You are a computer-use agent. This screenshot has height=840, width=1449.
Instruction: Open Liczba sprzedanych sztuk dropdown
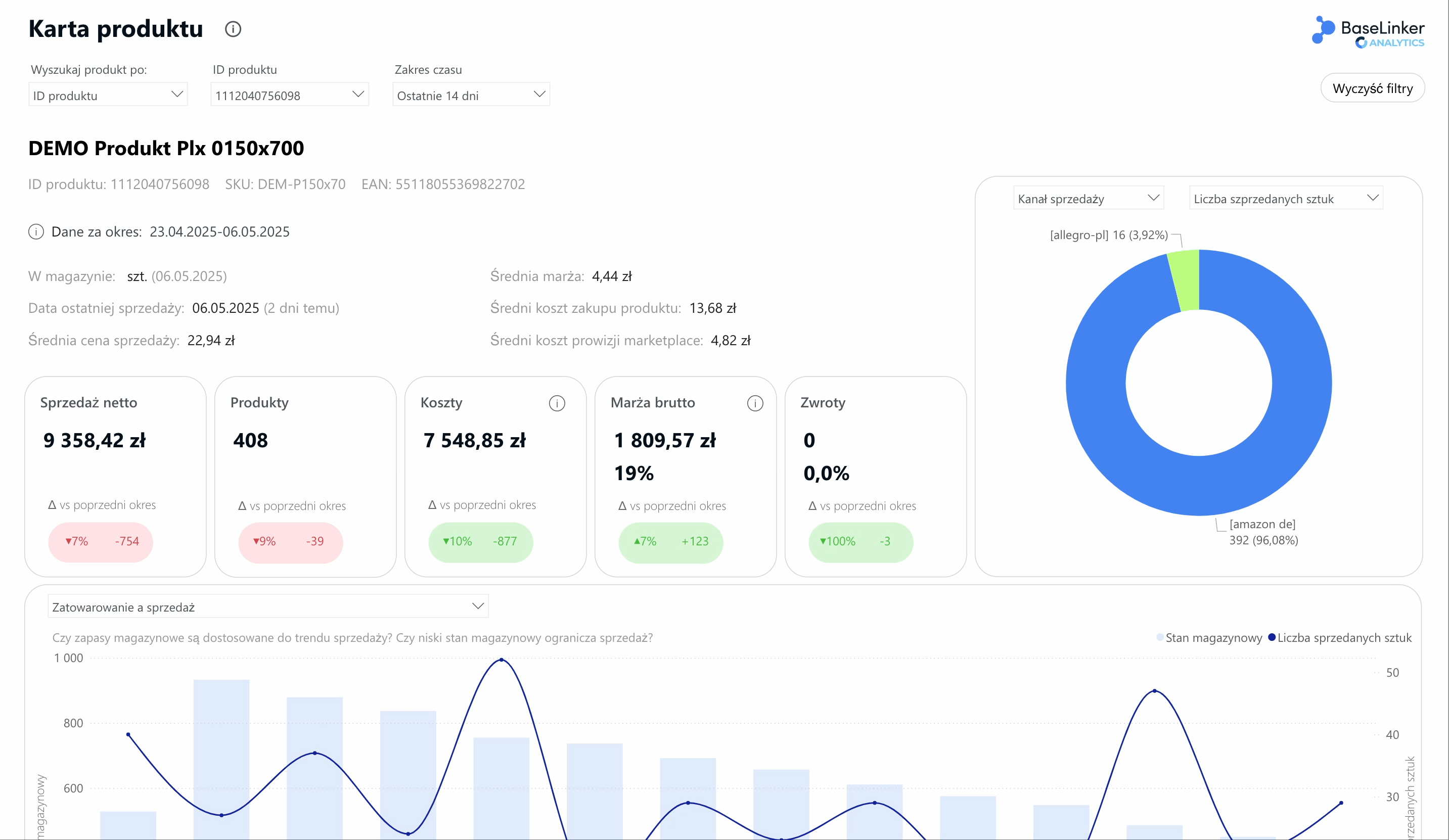coord(1286,198)
